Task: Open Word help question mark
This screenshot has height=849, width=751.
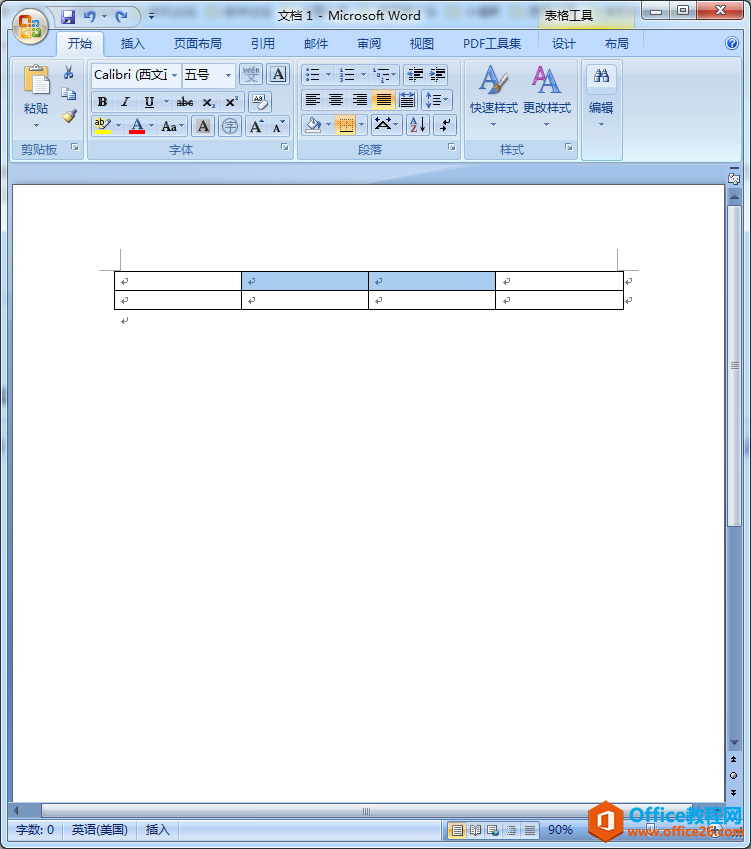Action: point(732,43)
